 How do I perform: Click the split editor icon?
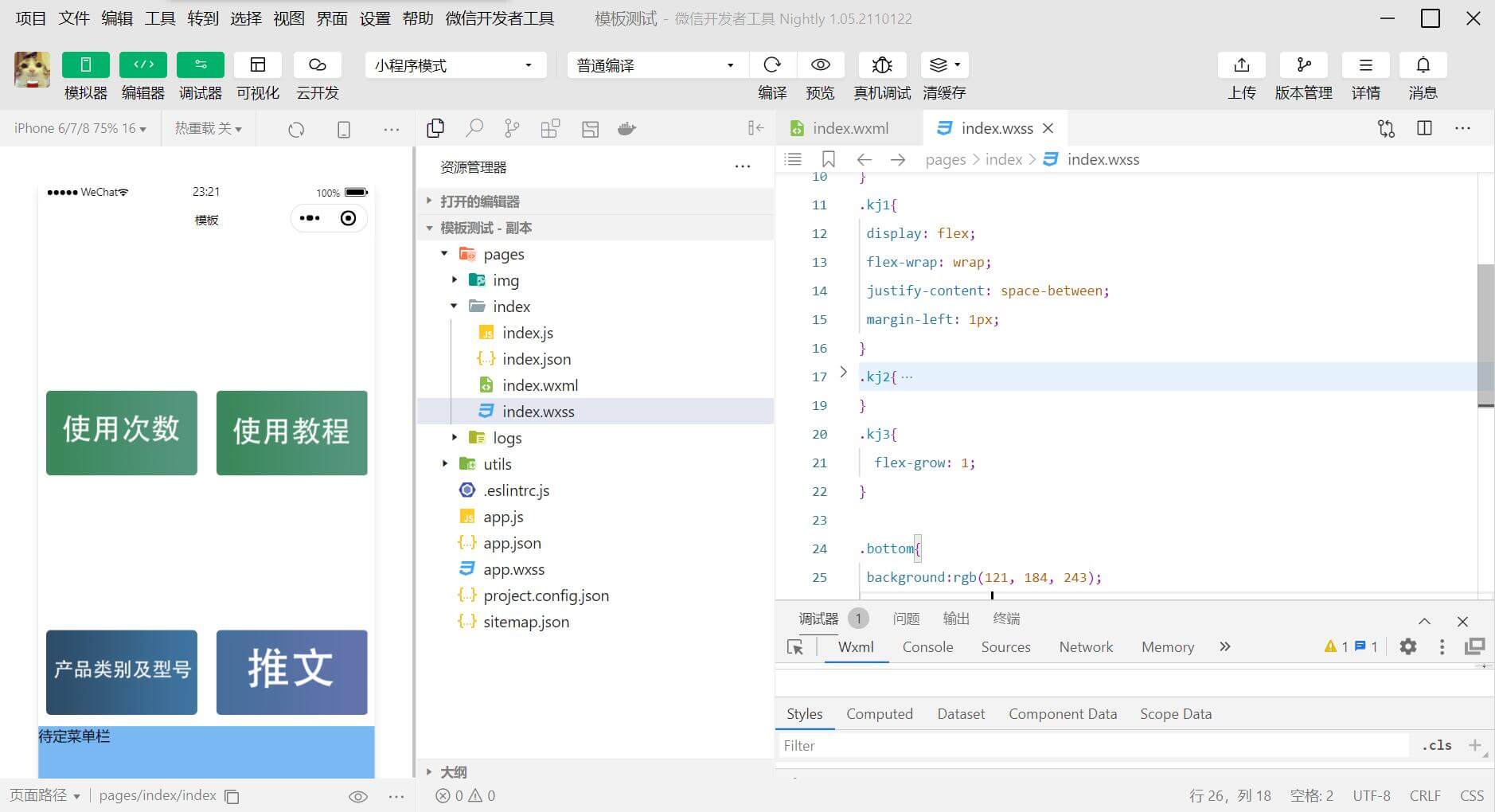(x=1425, y=128)
